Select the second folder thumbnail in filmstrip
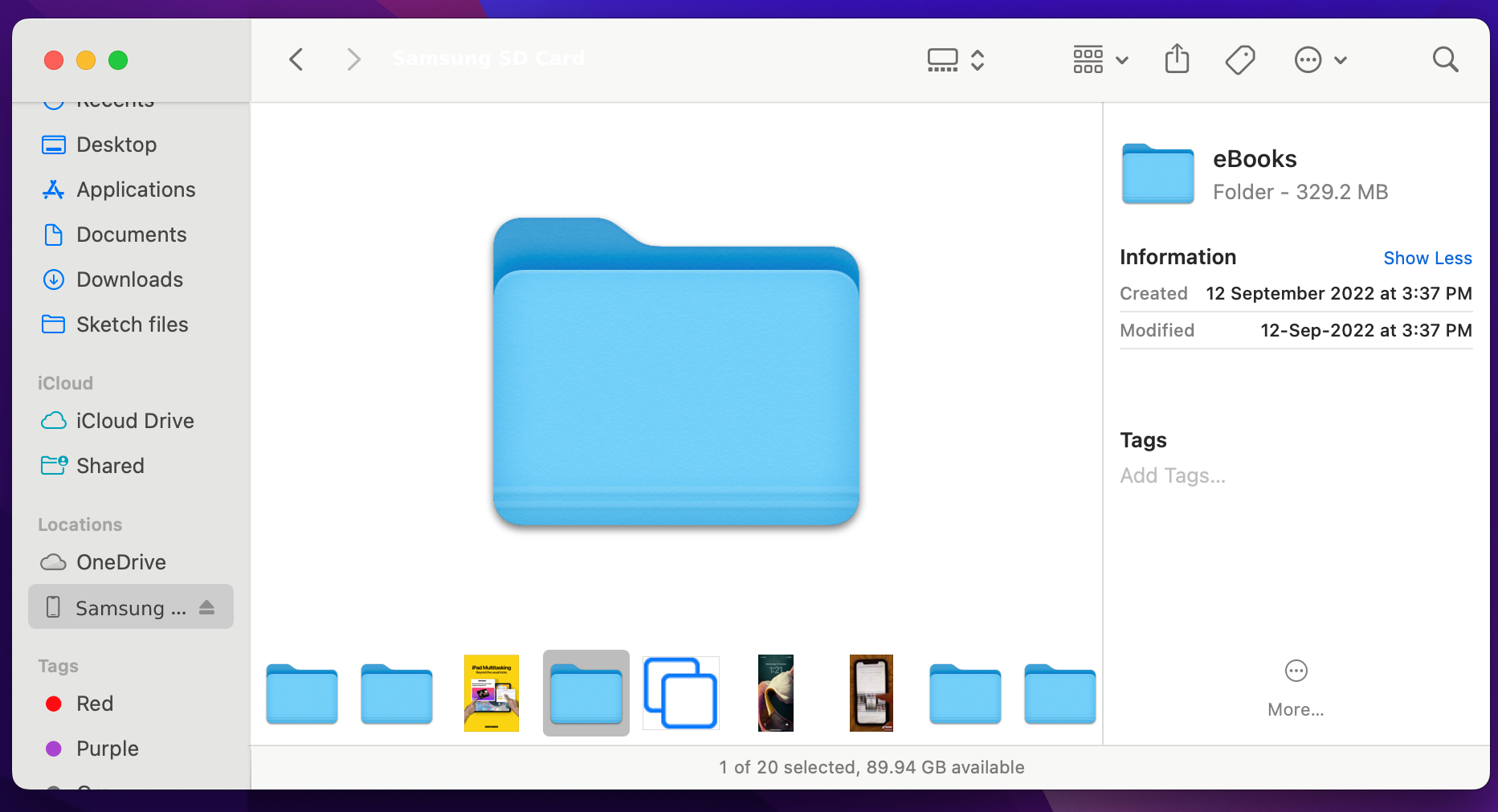 pyautogui.click(x=397, y=694)
